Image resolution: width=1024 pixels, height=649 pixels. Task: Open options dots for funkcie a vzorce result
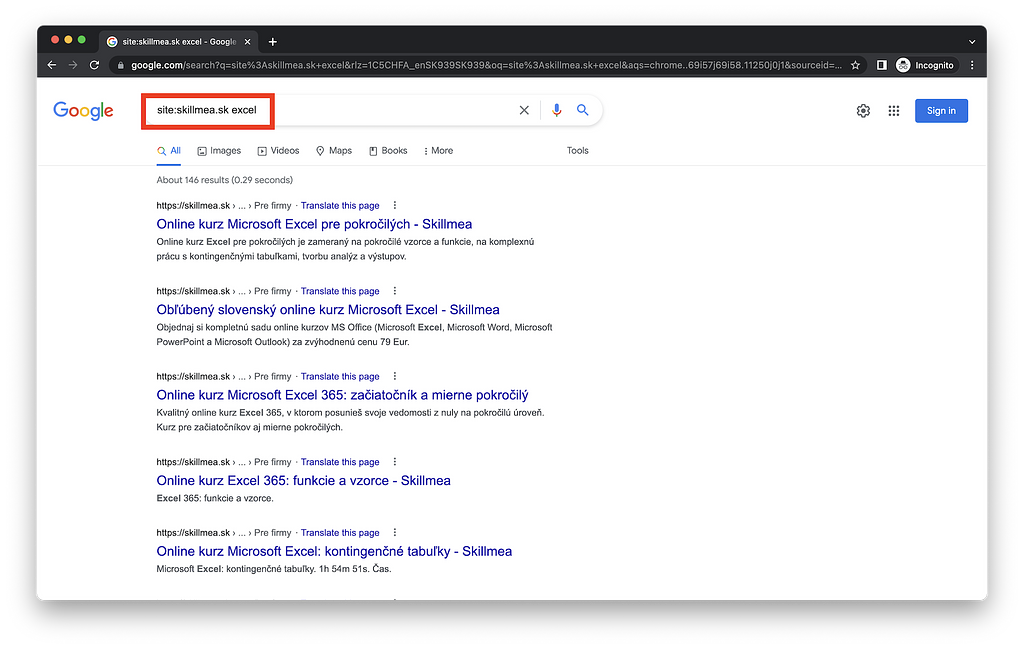pyautogui.click(x=394, y=462)
